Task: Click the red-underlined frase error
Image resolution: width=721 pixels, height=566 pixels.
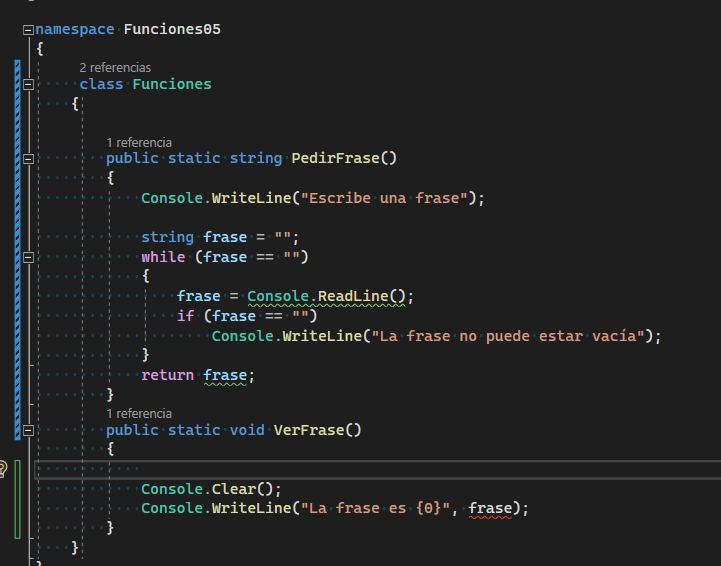Action: pos(490,509)
